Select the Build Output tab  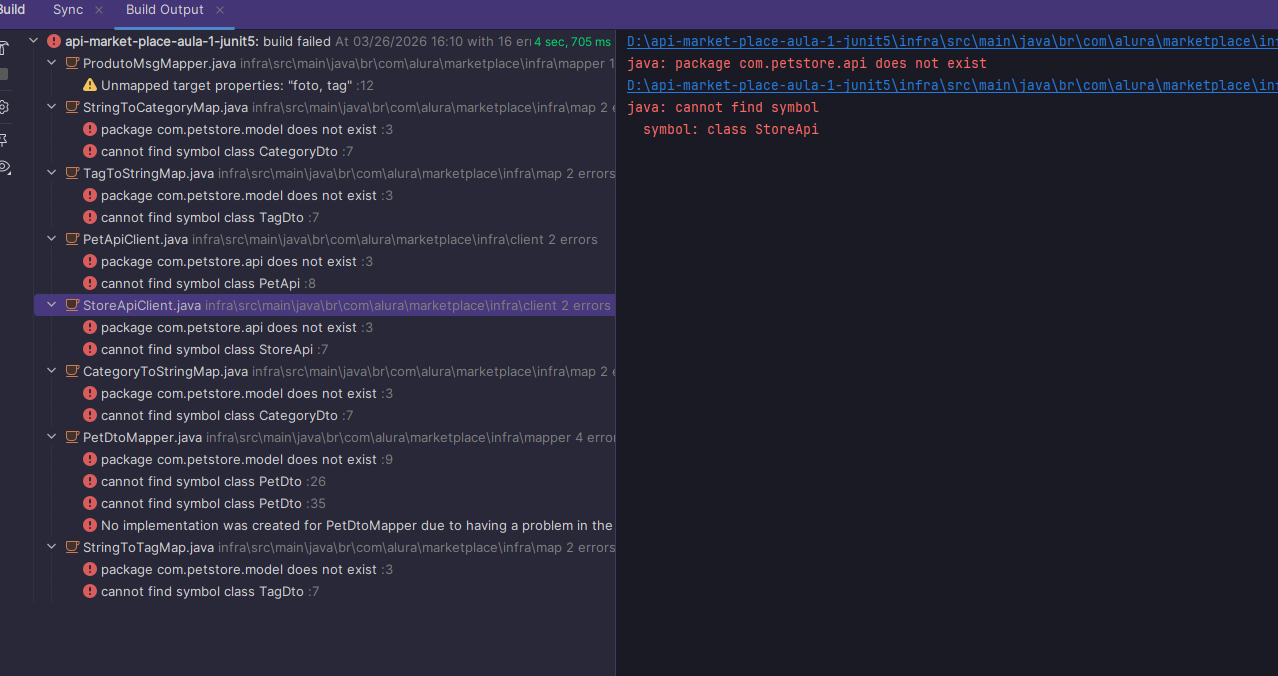[164, 10]
